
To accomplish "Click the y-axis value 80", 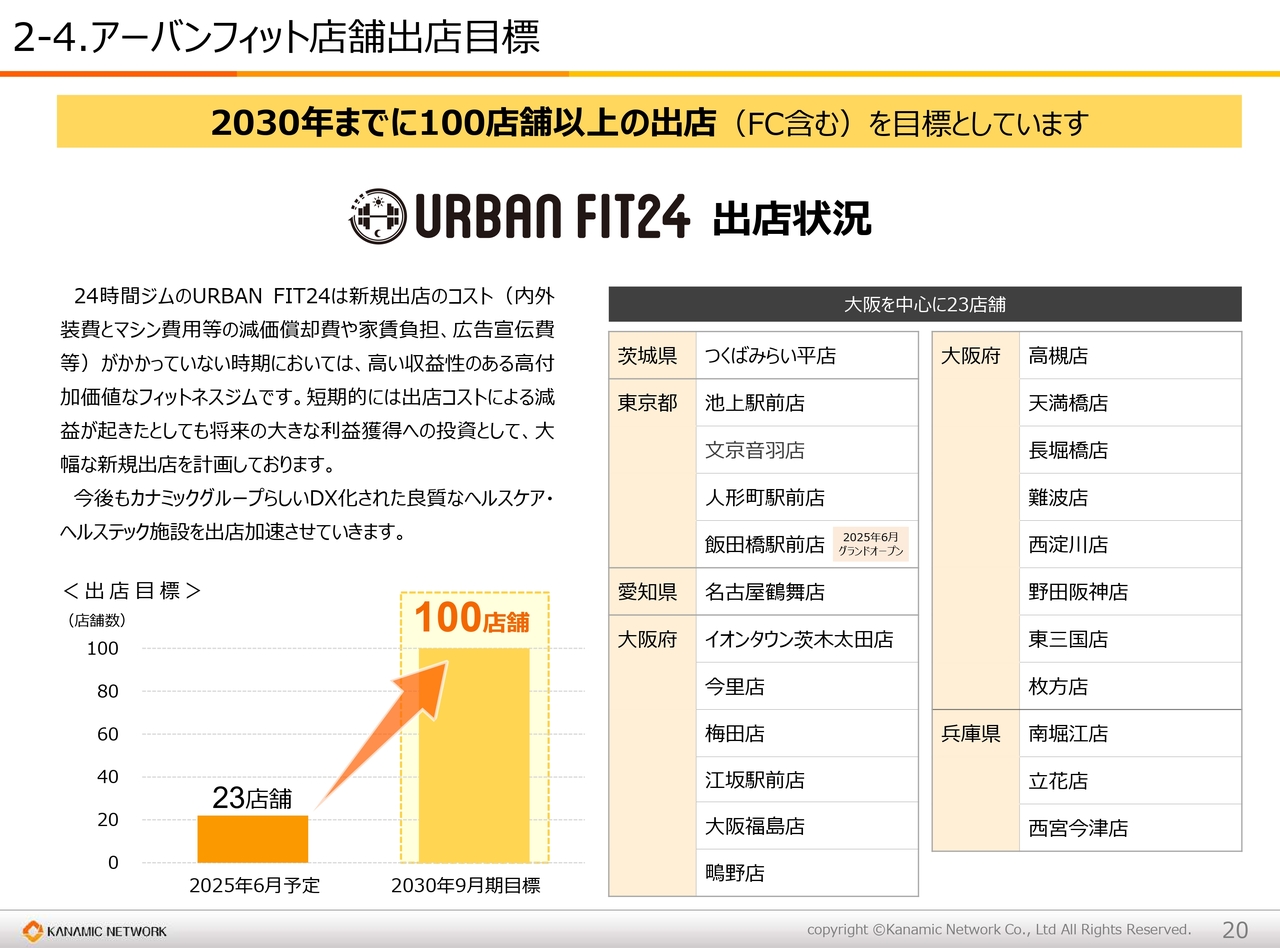I will point(107,691).
